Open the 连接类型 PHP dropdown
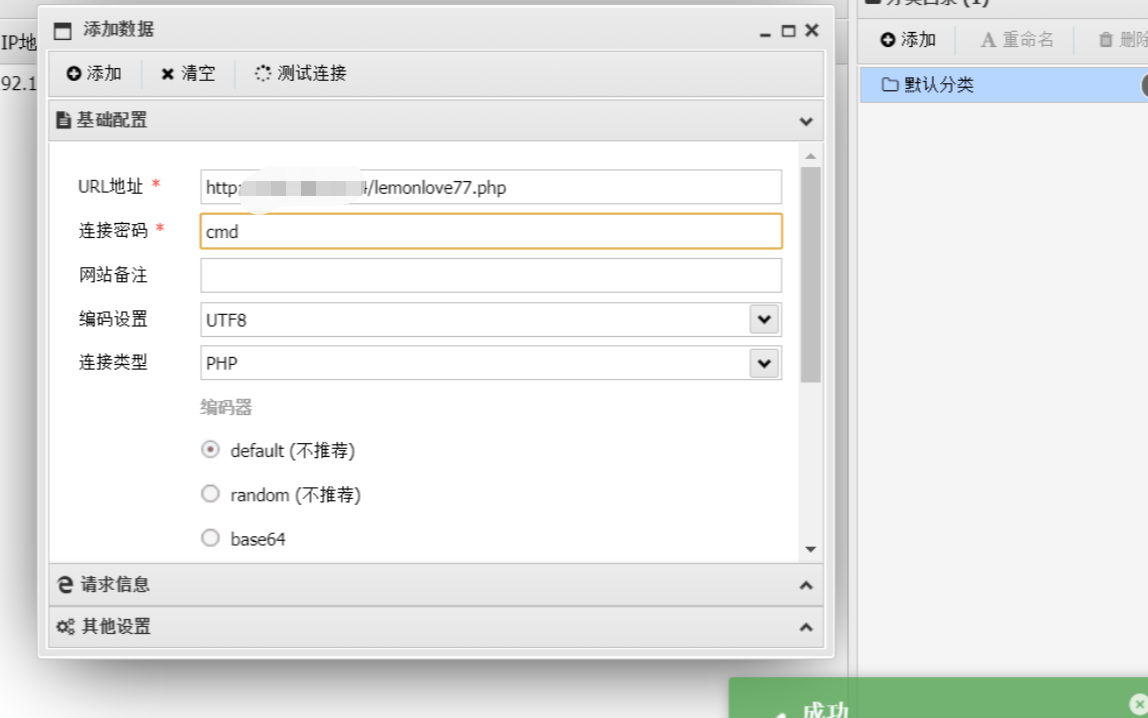 click(x=764, y=362)
